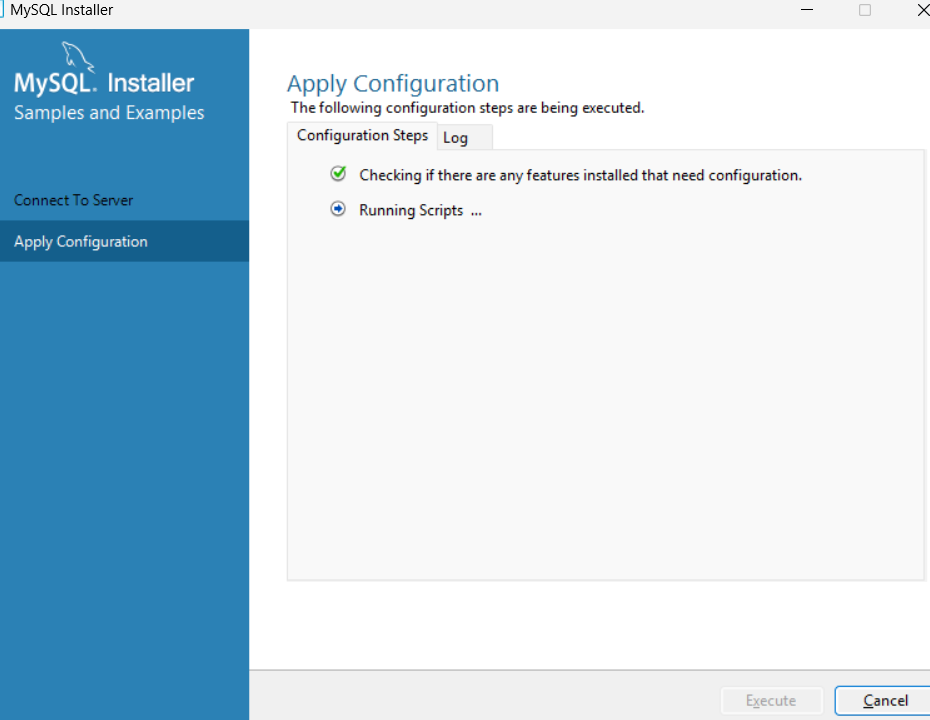Click the MySQL dolphin logo

(x=78, y=57)
